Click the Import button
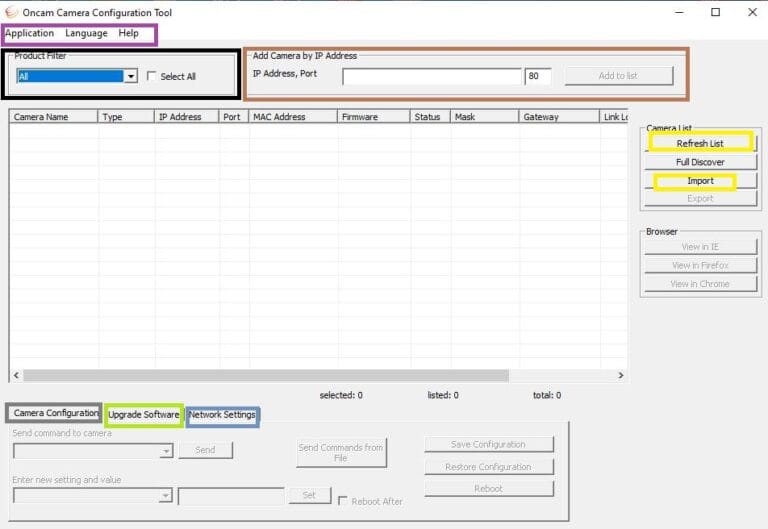The width and height of the screenshot is (768, 529). (x=699, y=181)
